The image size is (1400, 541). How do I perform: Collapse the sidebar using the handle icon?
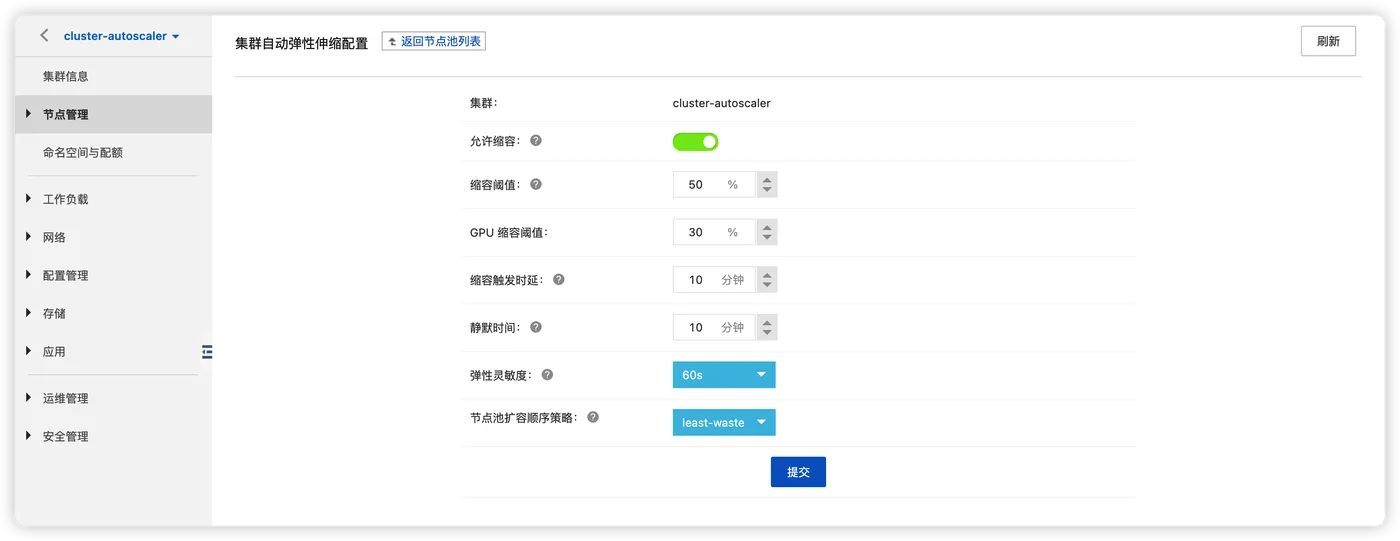207,351
